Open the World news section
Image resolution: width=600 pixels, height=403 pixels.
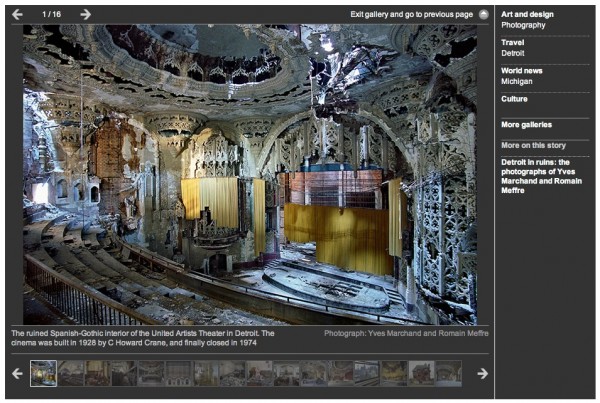coord(522,71)
